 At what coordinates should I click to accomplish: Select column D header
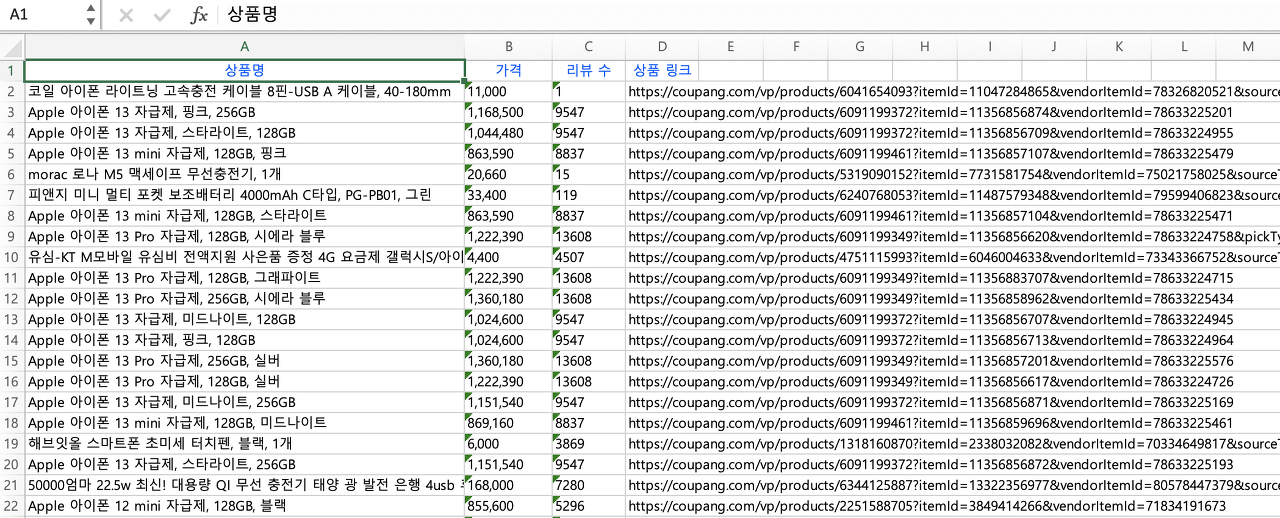tap(662, 47)
